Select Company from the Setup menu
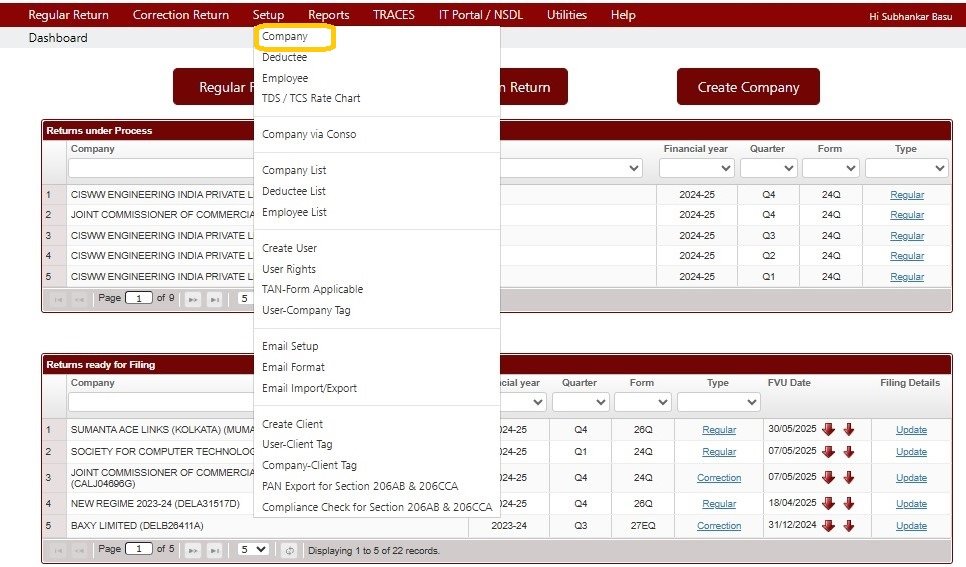The width and height of the screenshot is (966, 567). tap(285, 36)
